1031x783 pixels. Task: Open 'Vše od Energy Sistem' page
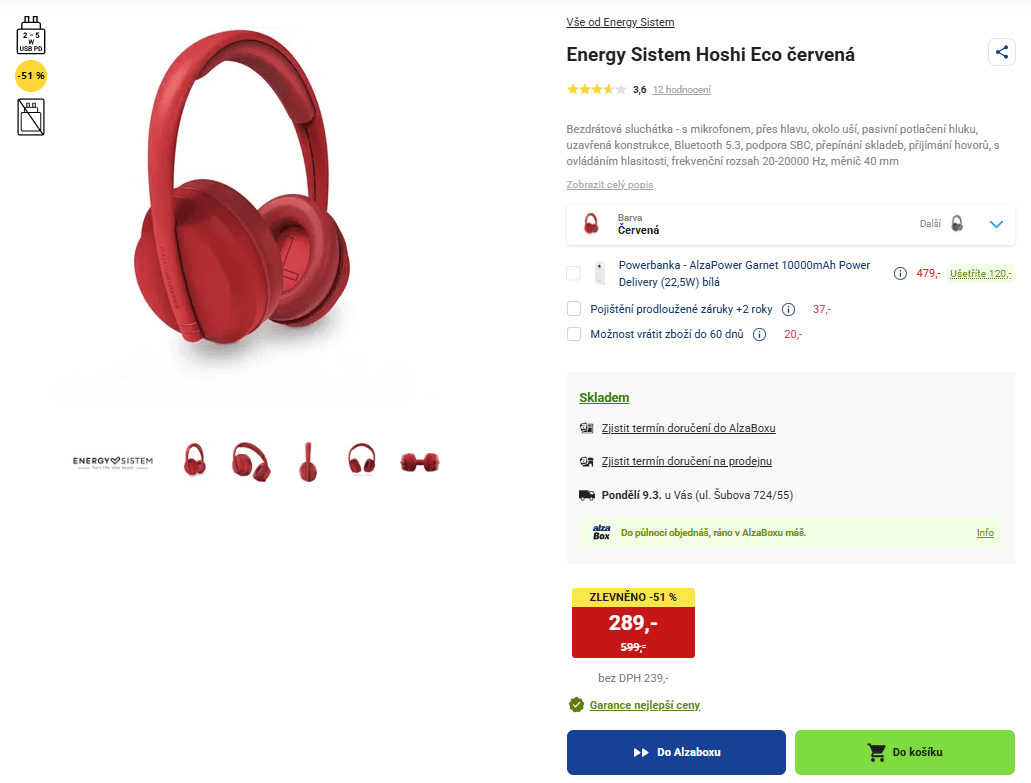pos(620,21)
